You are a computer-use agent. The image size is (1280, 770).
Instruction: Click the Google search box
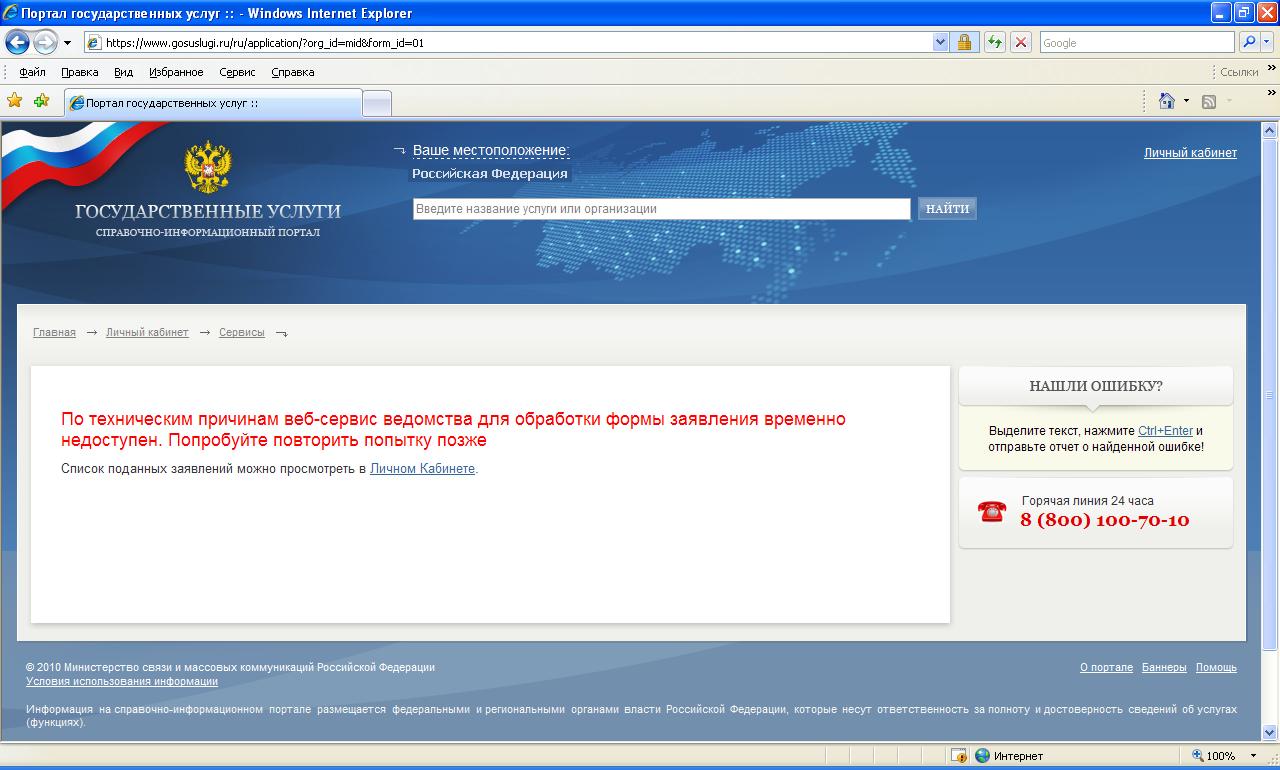1137,43
